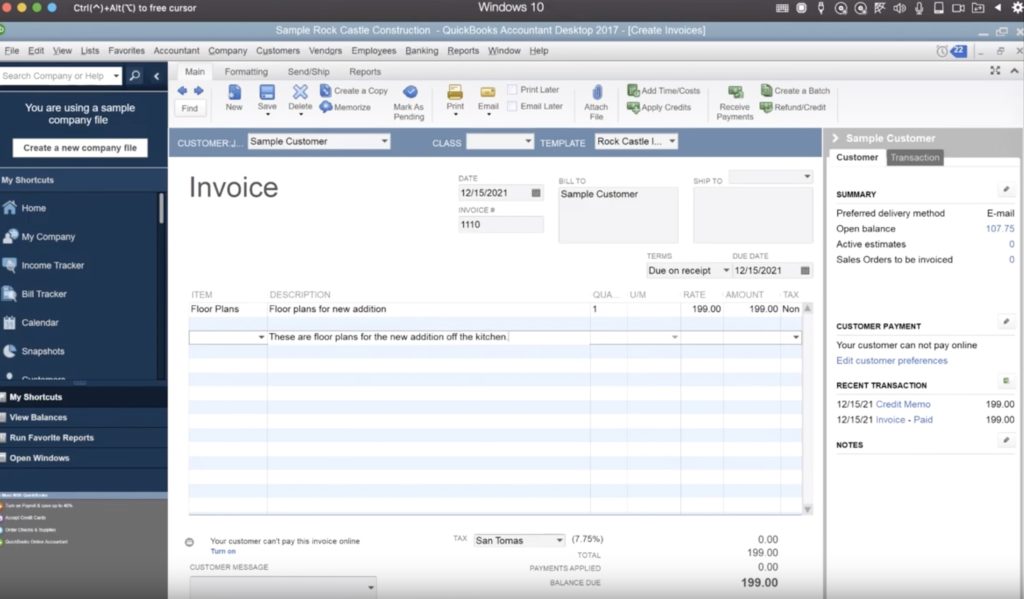The width and height of the screenshot is (1024, 599).
Task: Open the TAX item San Tomas dropdown
Action: click(560, 540)
